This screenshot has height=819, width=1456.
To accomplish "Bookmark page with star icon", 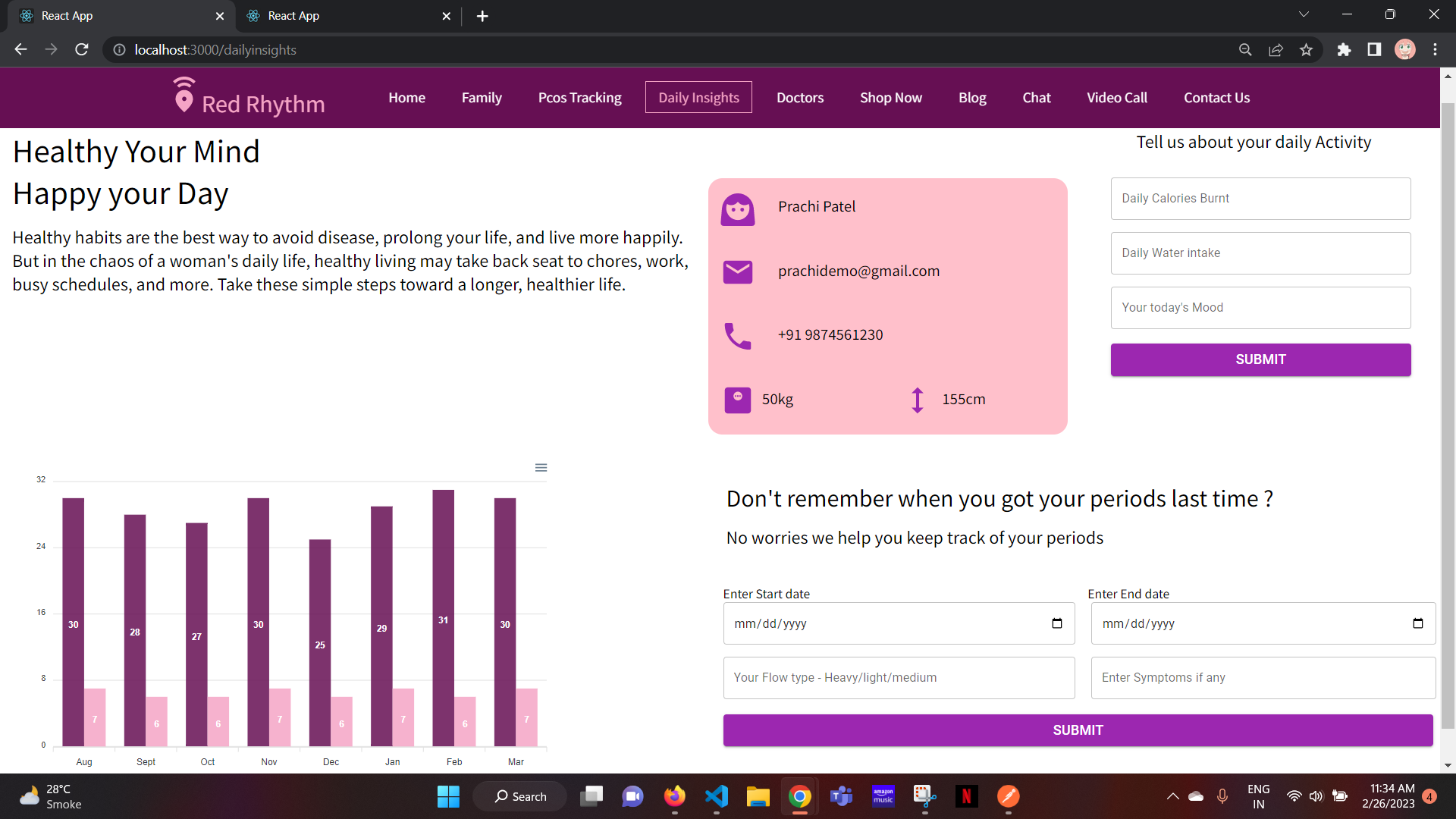I will pos(1306,50).
